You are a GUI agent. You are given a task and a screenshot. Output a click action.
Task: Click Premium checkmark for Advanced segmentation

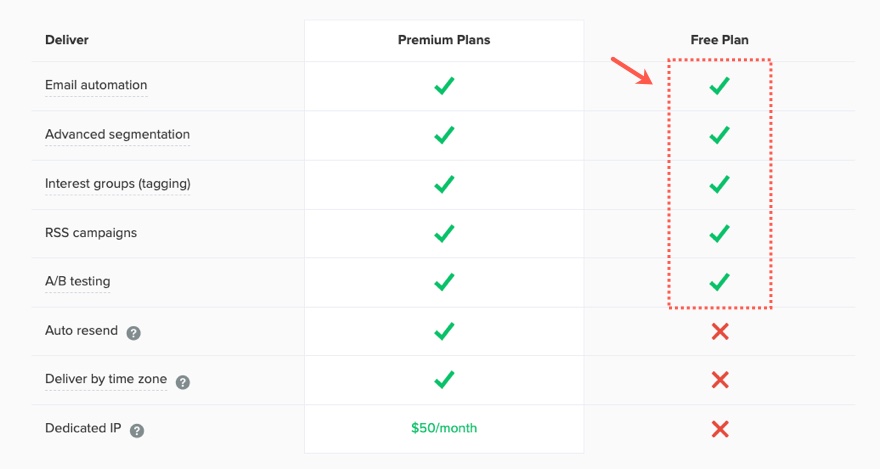coord(444,135)
